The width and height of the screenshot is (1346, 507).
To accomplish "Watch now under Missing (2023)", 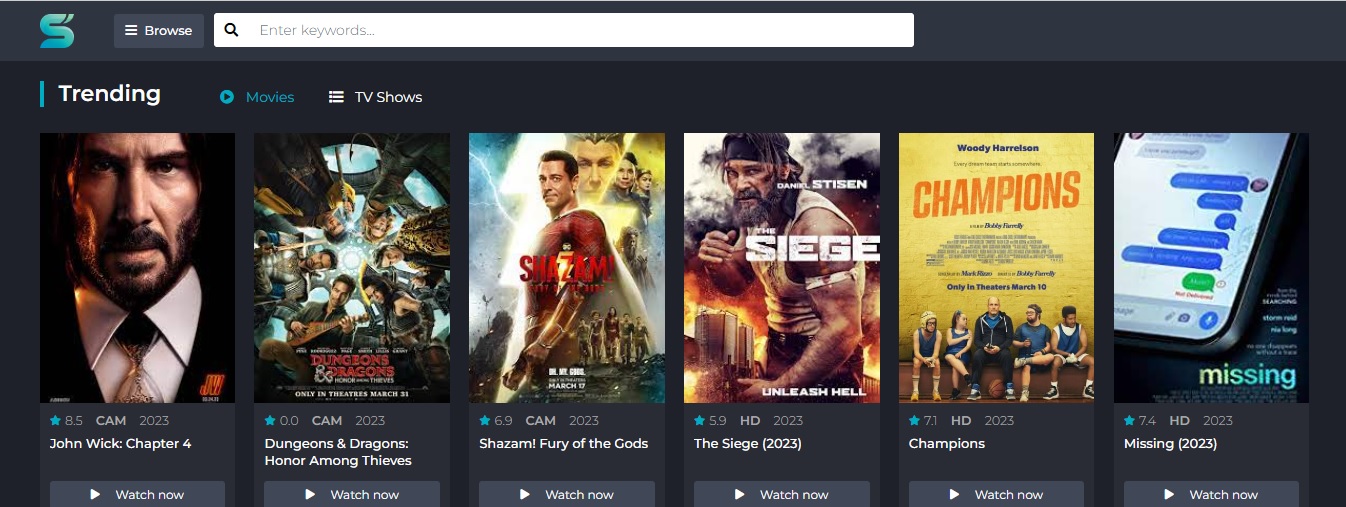I will coord(1211,494).
